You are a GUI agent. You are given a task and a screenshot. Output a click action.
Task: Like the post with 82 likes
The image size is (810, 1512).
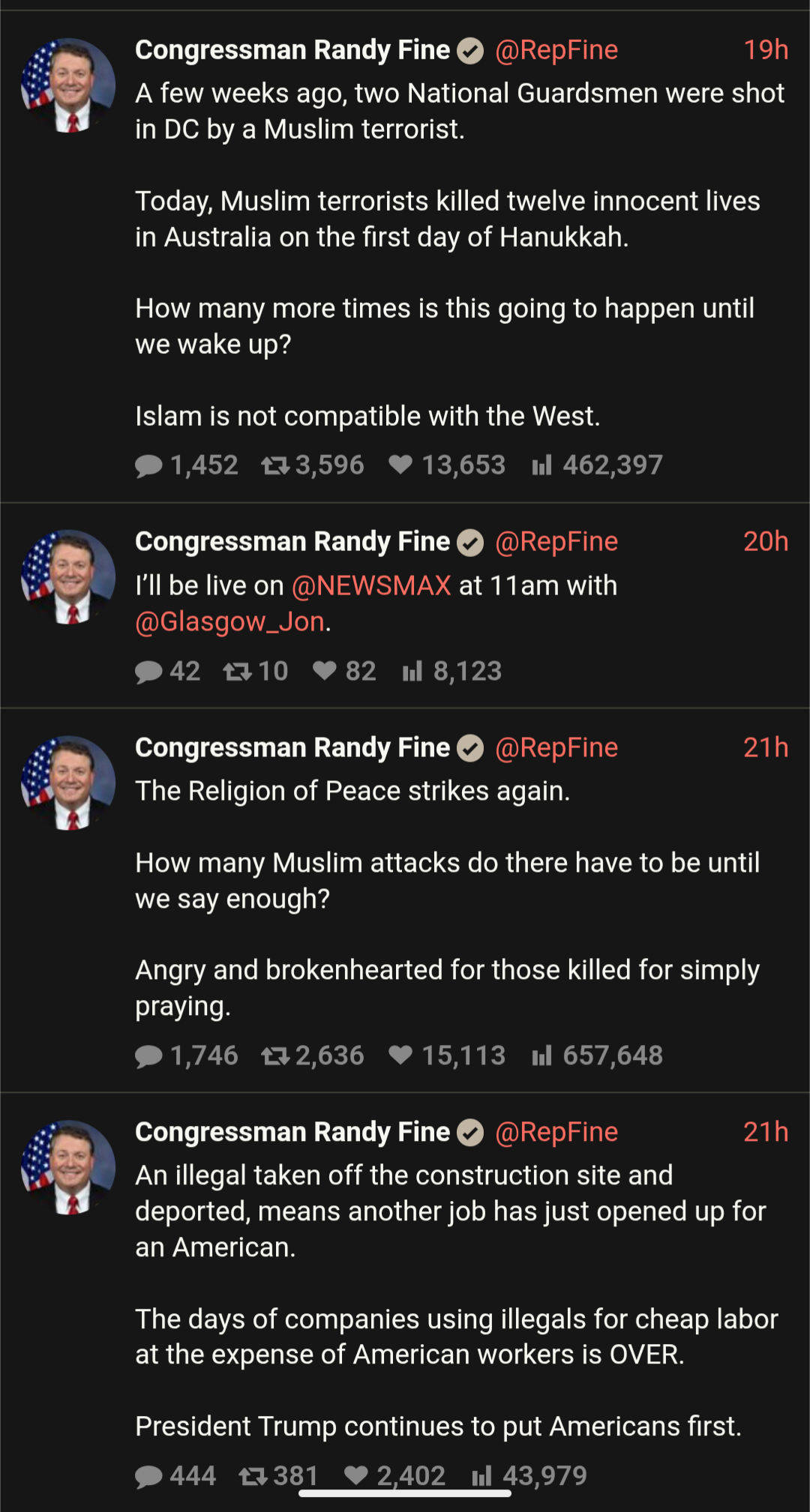tap(325, 671)
